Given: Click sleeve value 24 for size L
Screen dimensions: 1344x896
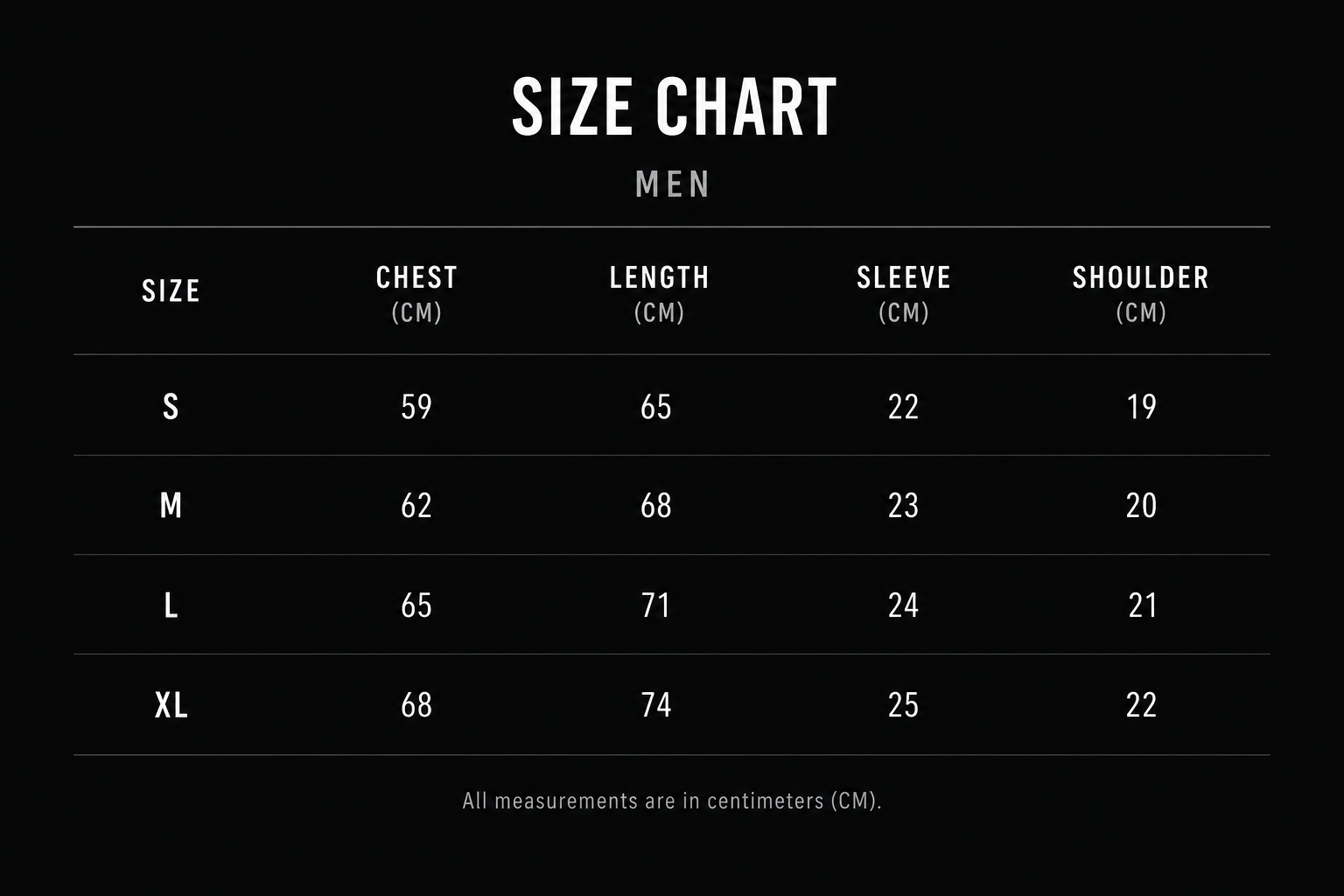Looking at the screenshot, I should click(903, 605).
